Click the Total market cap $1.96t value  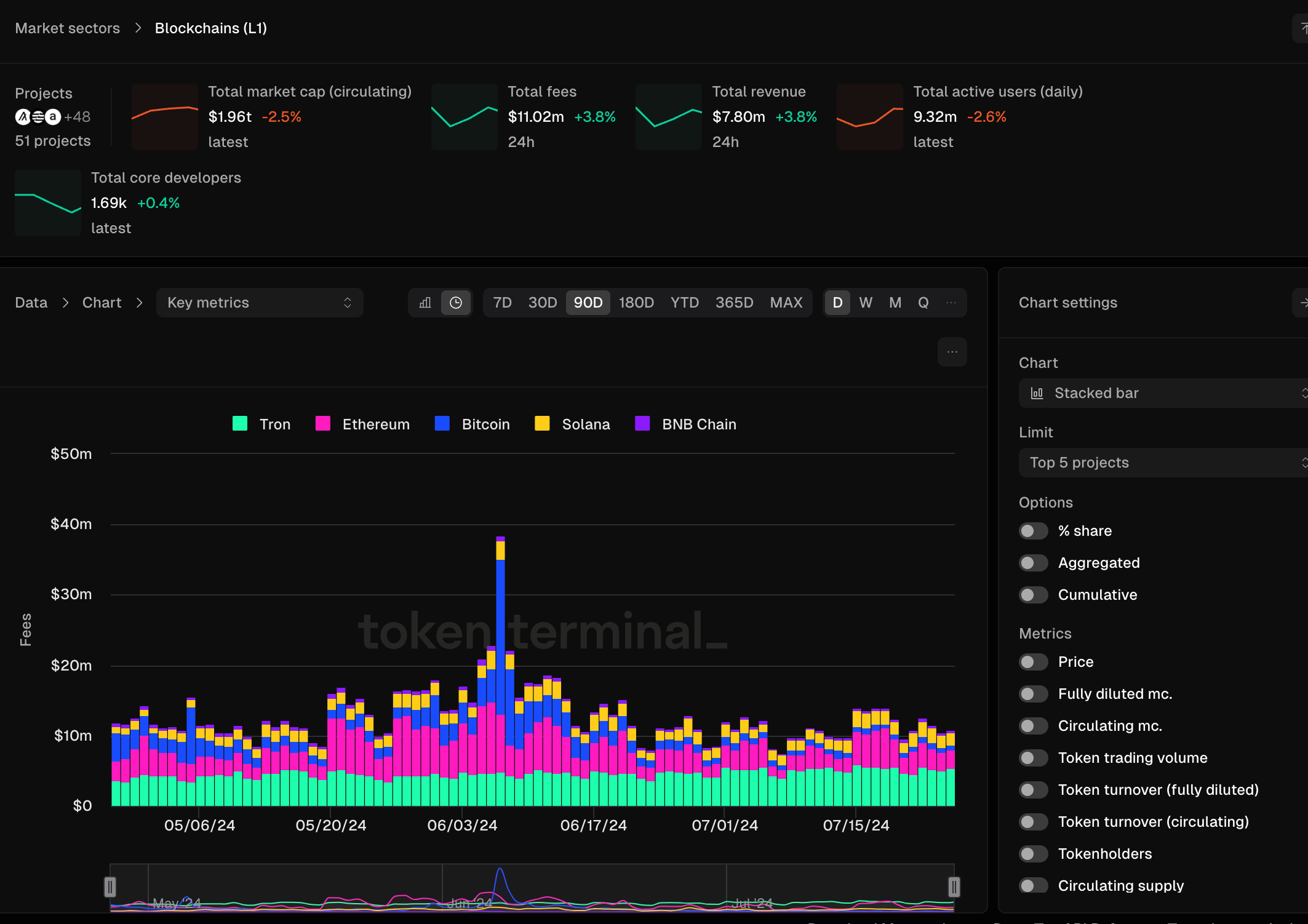point(230,117)
